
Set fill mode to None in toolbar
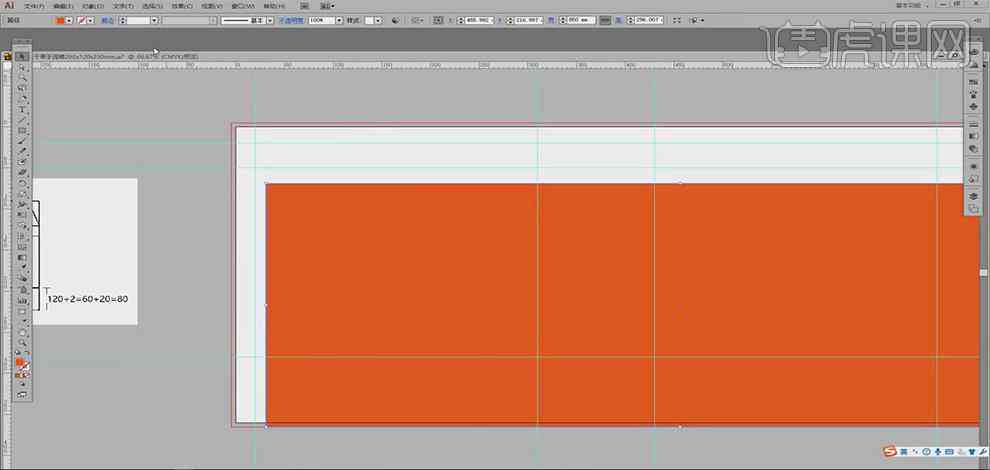(28, 375)
